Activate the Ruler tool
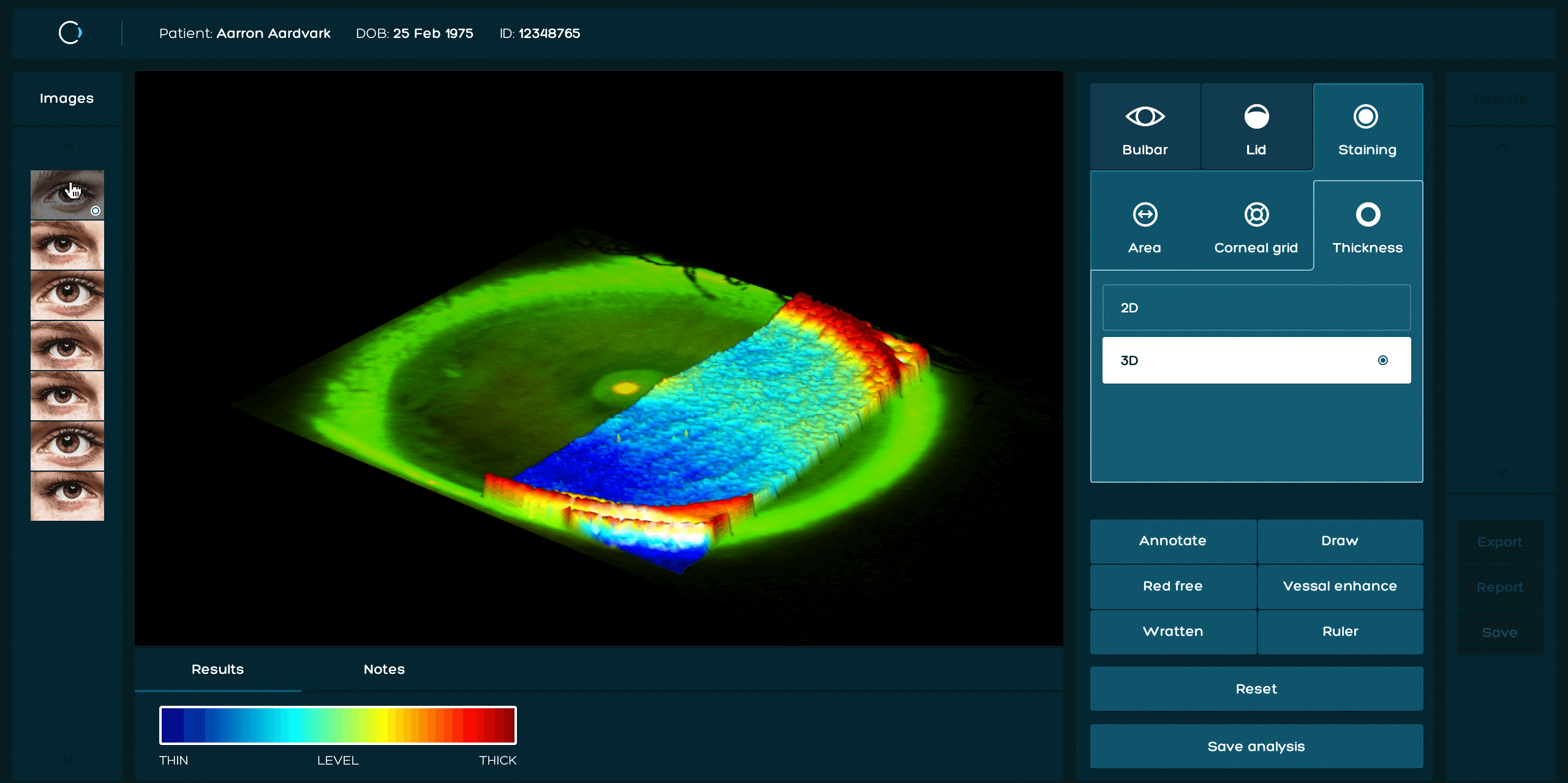The height and width of the screenshot is (783, 1568). point(1340,632)
